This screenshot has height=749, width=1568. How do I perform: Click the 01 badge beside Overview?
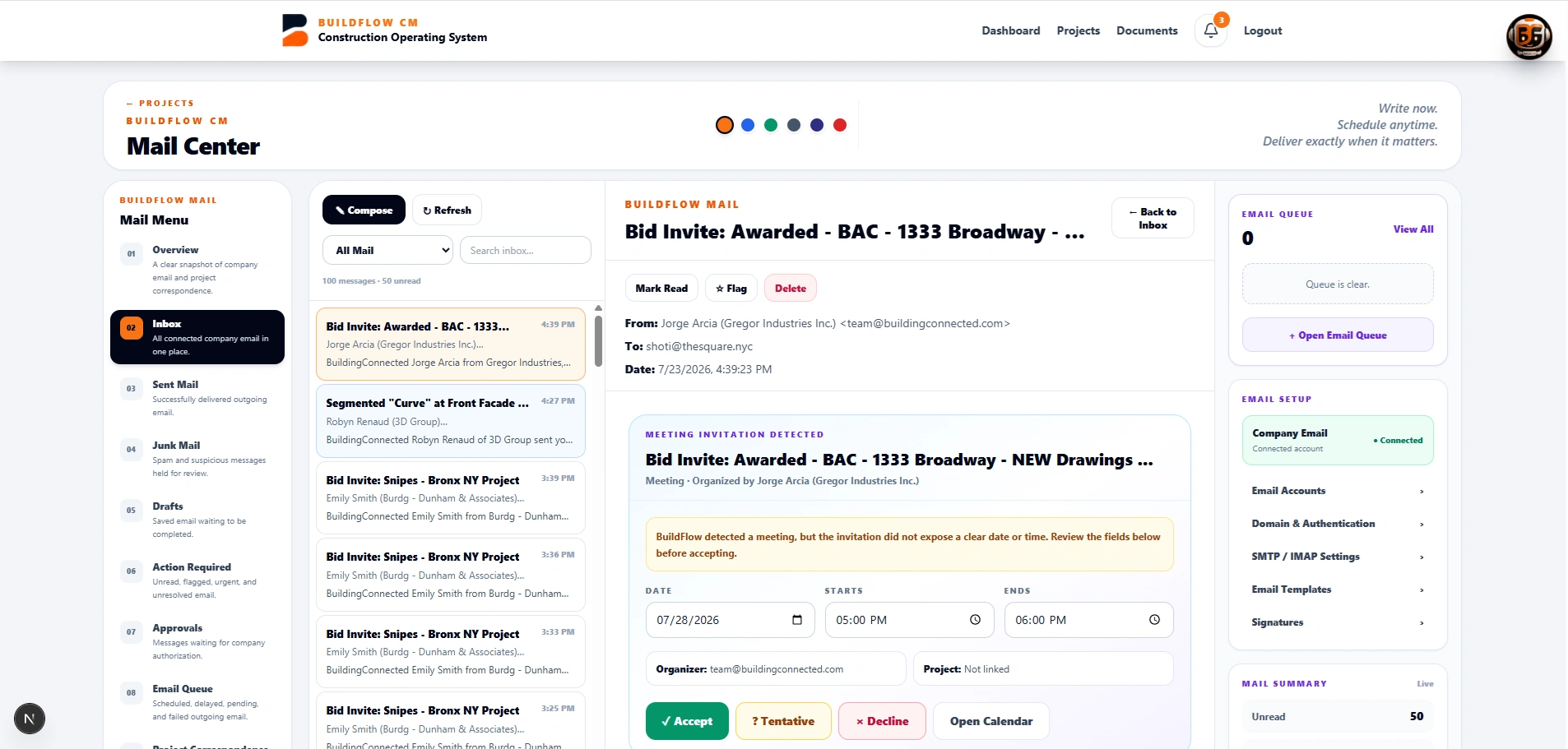131,254
